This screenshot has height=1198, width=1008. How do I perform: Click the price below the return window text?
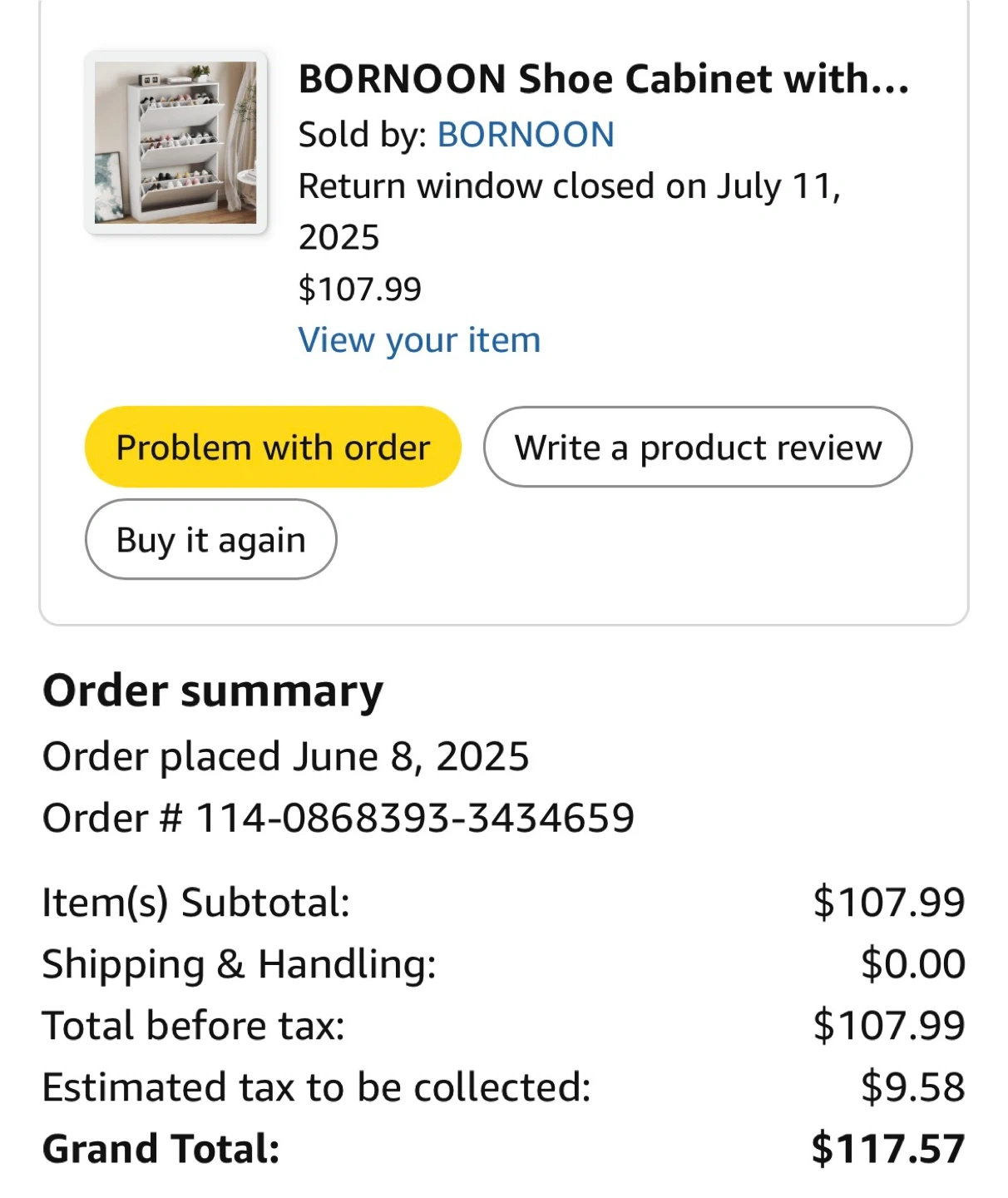(x=359, y=290)
